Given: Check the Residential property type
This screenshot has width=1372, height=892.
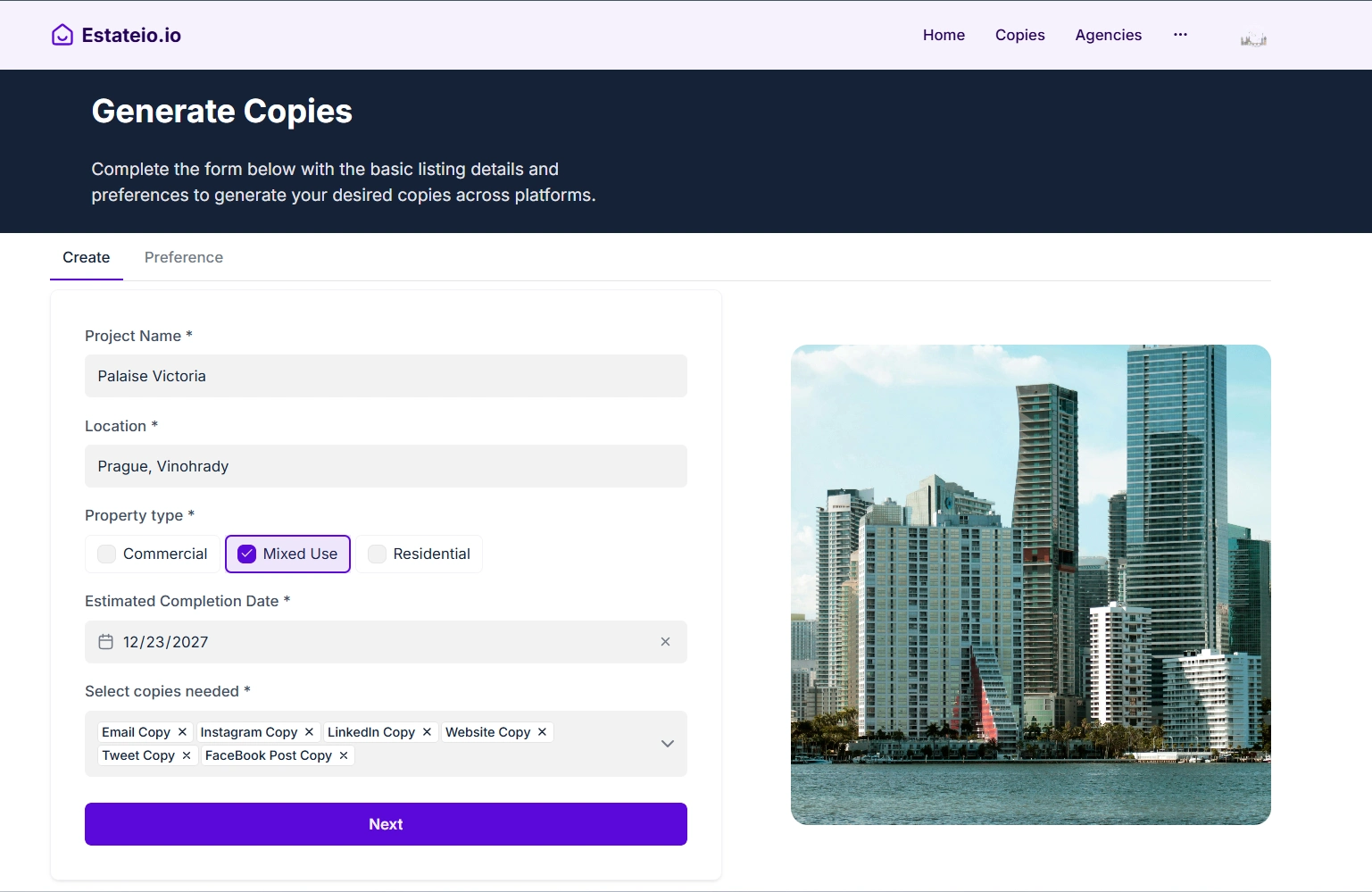Looking at the screenshot, I should pos(377,554).
